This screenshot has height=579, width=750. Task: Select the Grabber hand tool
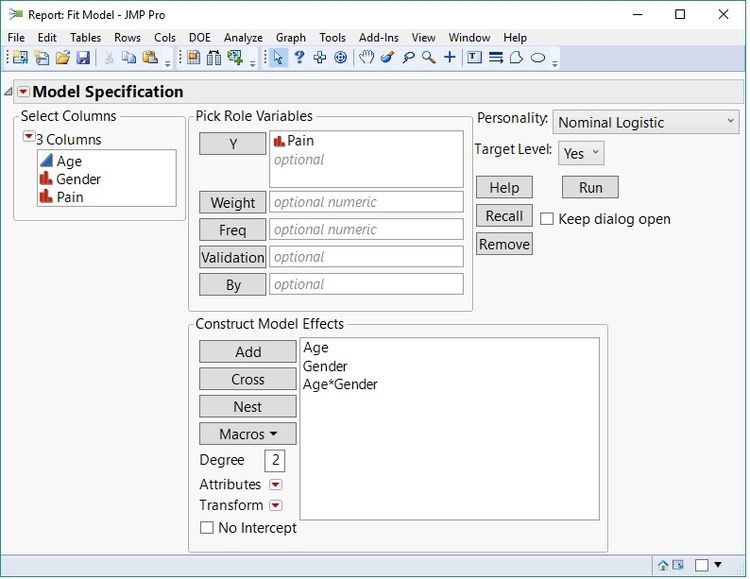366,58
